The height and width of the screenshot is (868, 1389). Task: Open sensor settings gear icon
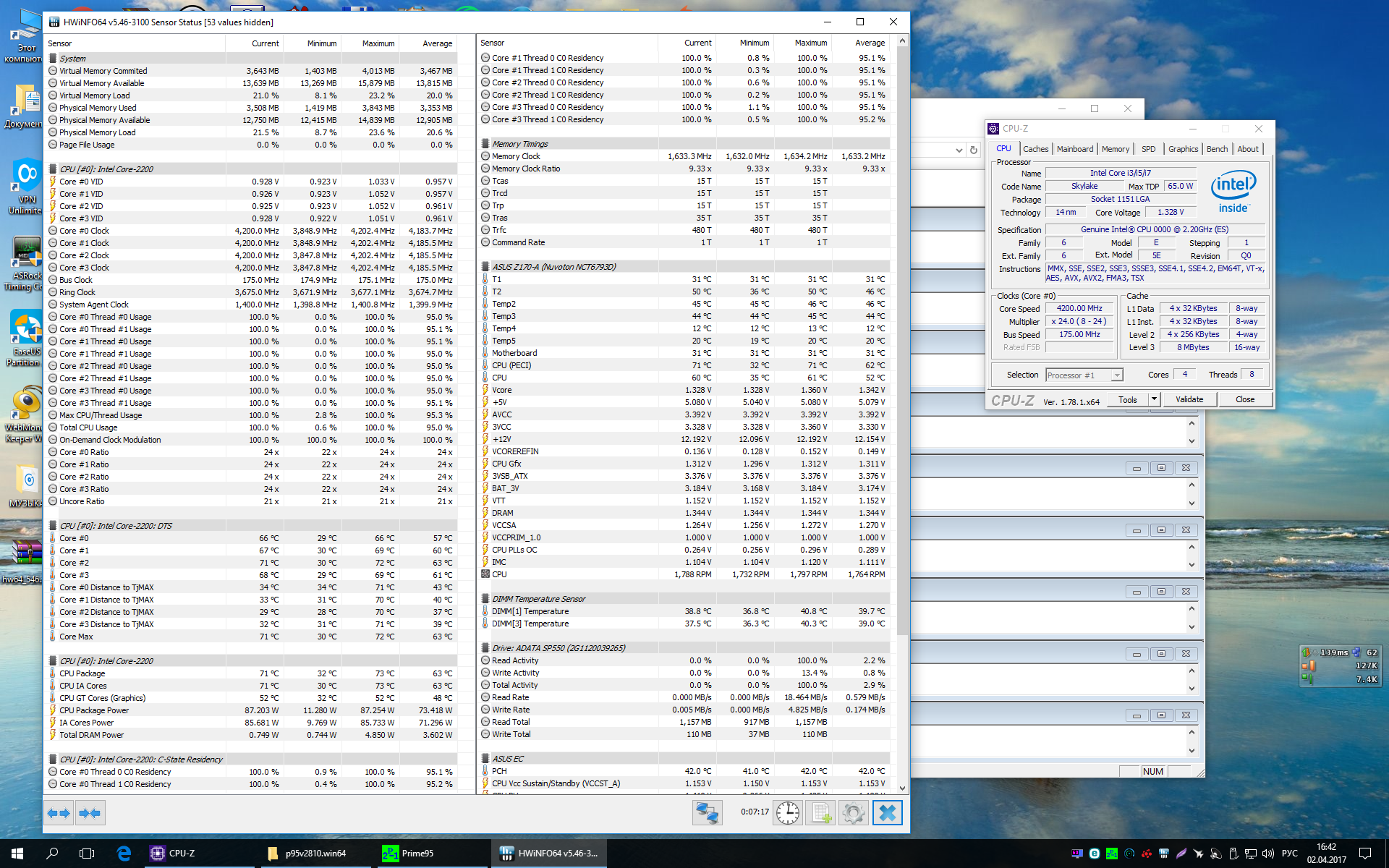point(854,813)
